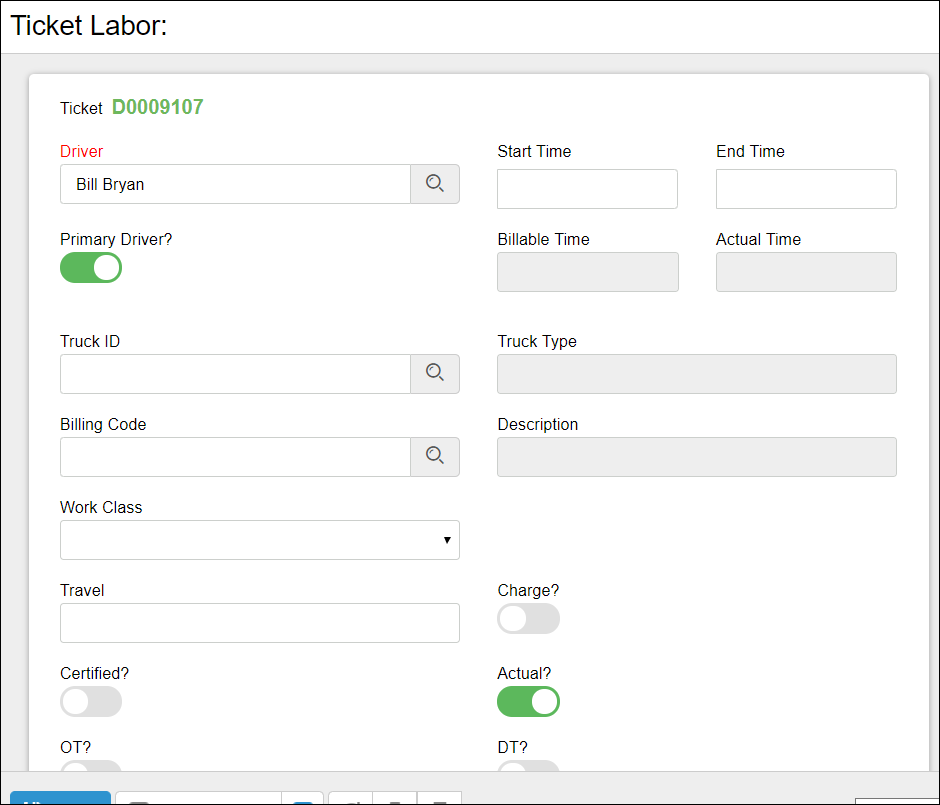The image size is (940, 805).
Task: Open ticket number D0009107
Action: point(157,108)
